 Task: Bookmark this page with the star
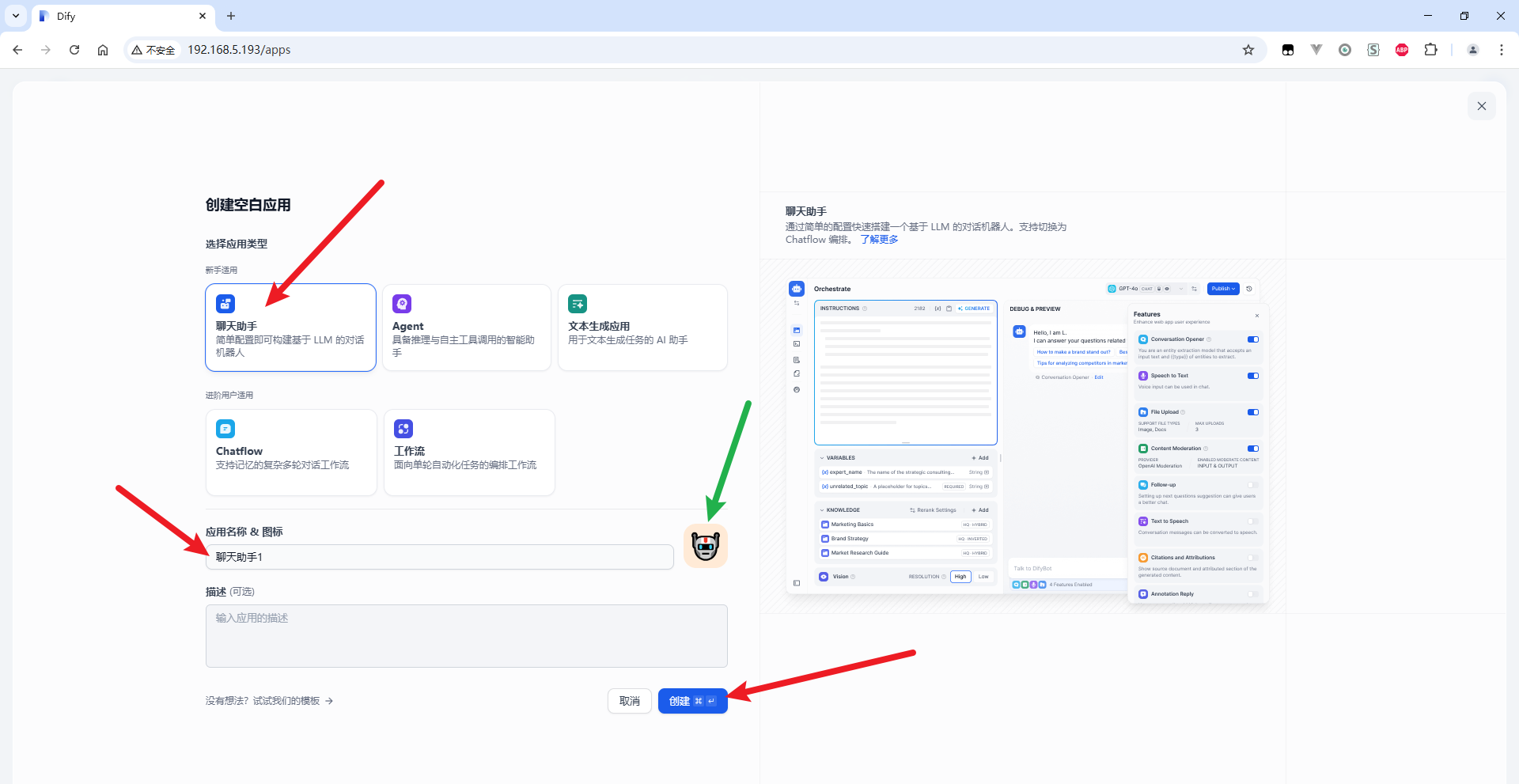coord(1248,50)
